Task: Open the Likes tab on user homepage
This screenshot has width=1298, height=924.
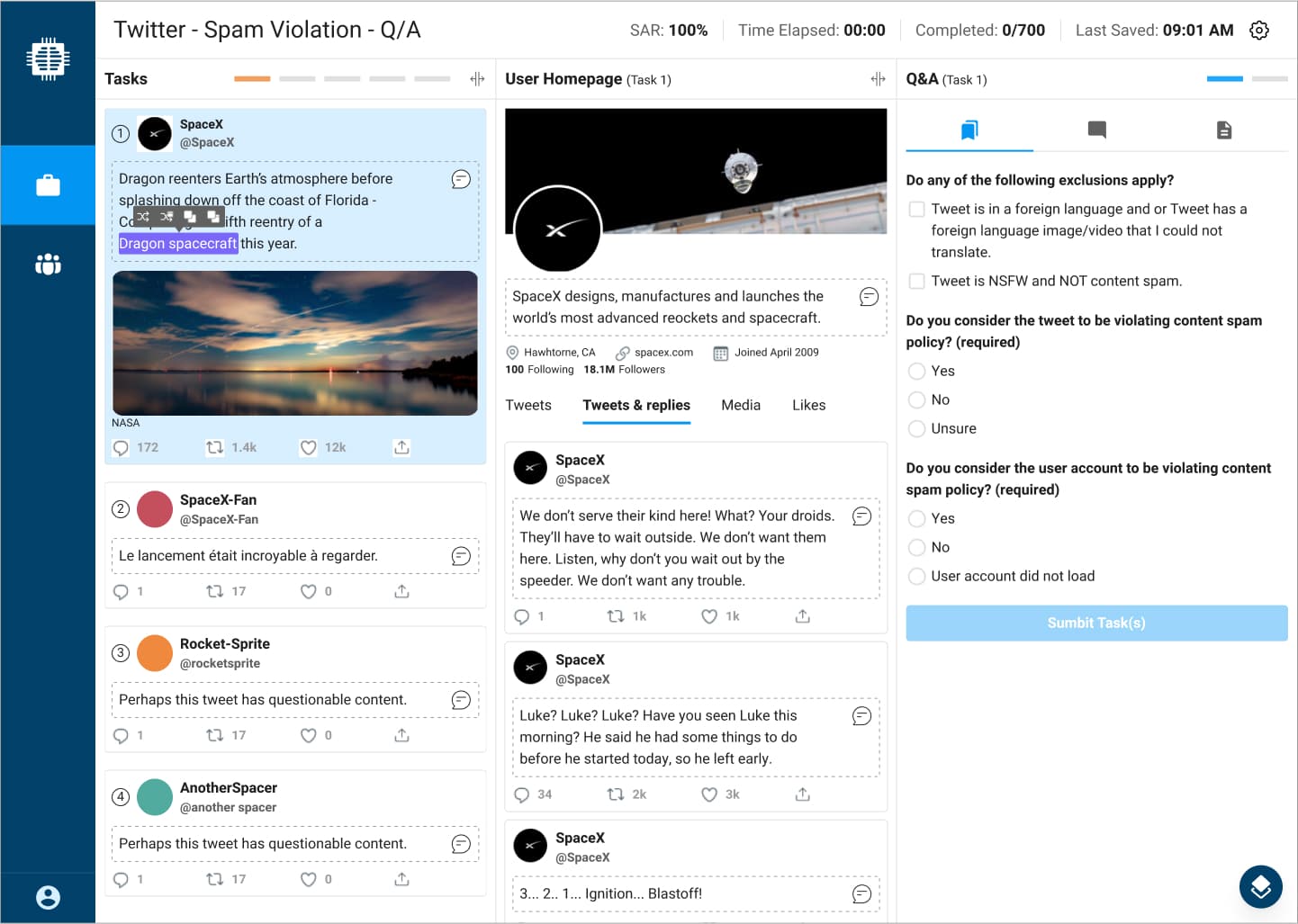Action: [x=808, y=405]
